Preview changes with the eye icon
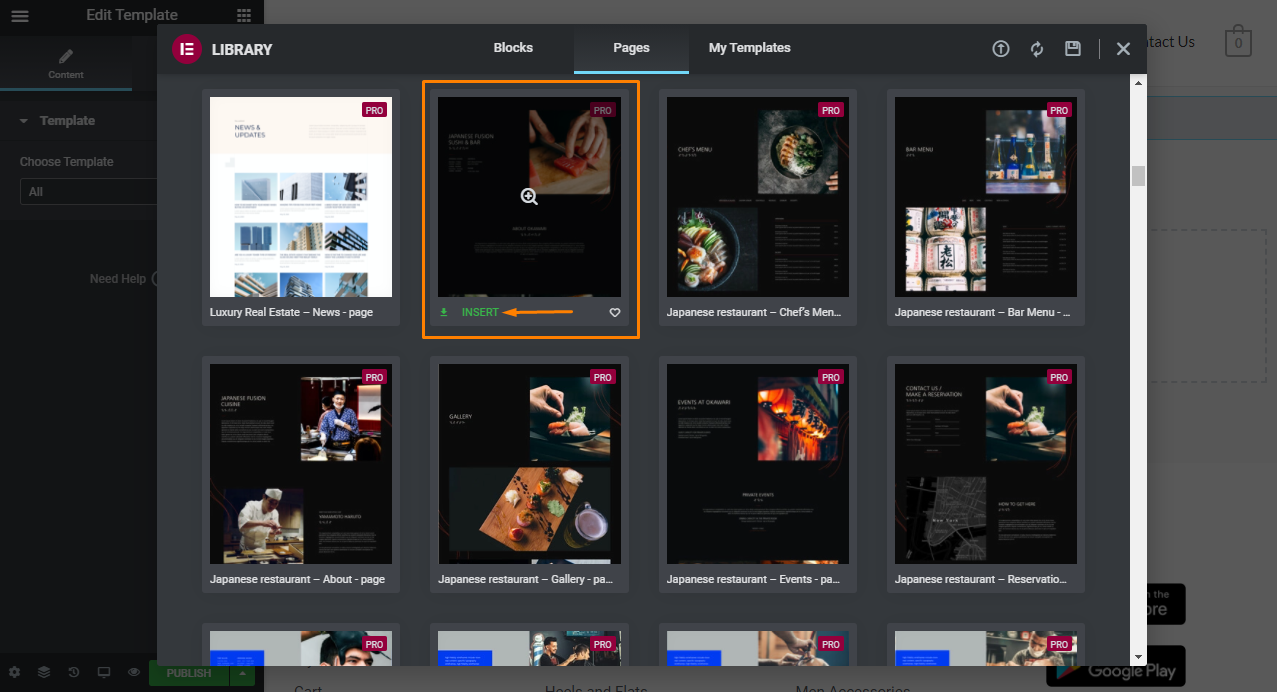 [134, 673]
